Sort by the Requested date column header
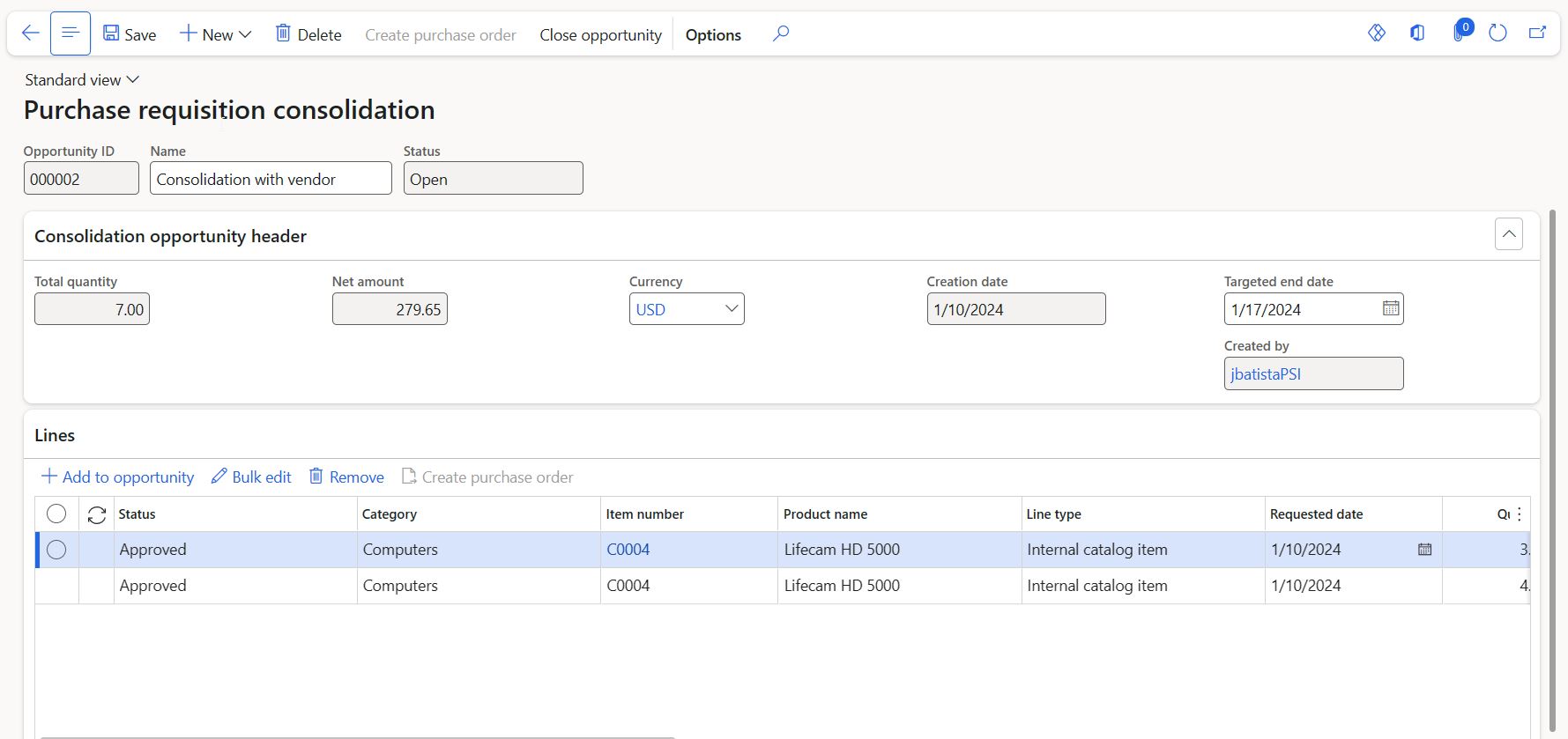This screenshot has width=1568, height=739. (x=1316, y=514)
